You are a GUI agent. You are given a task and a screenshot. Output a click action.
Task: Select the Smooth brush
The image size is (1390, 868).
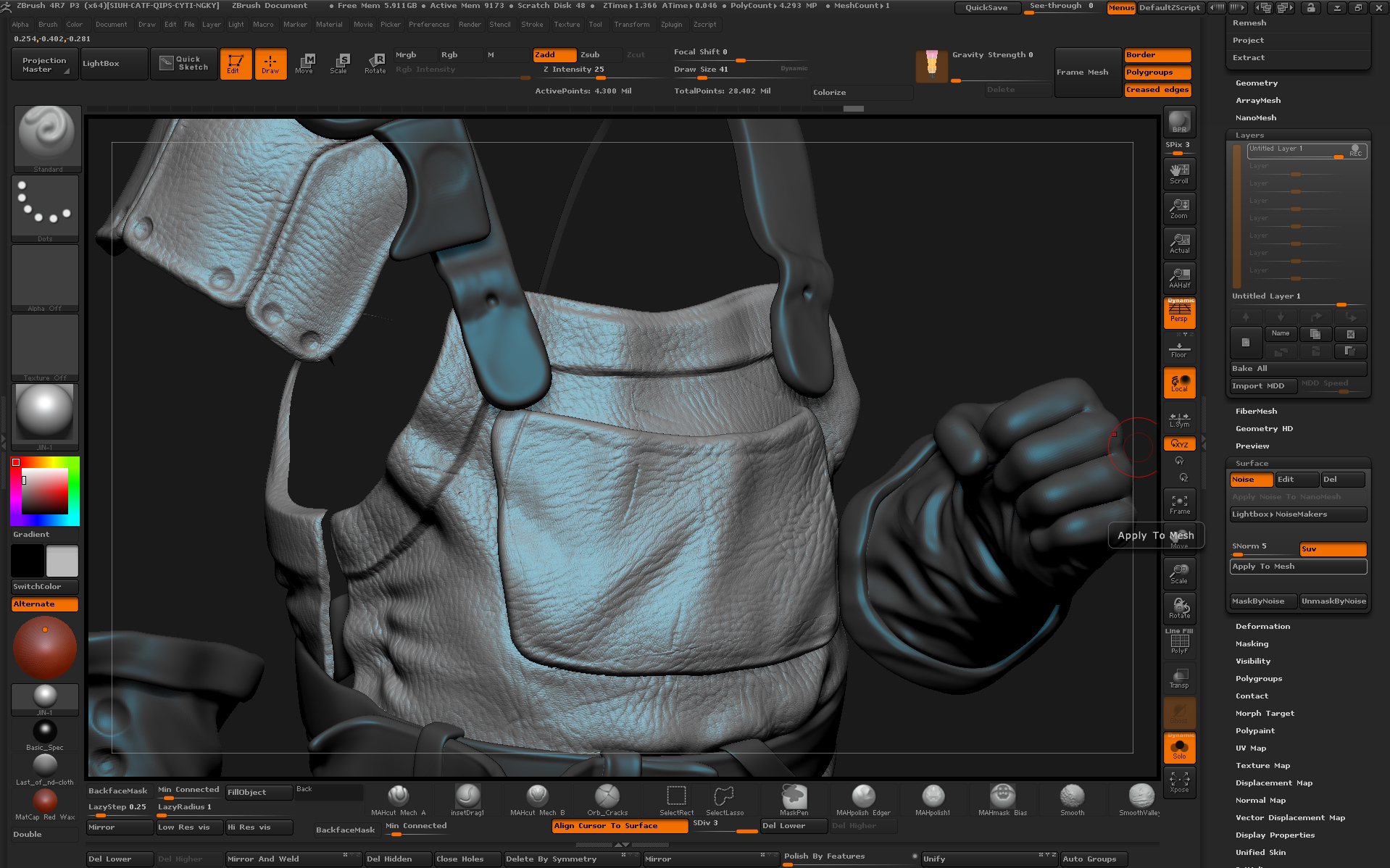click(1072, 800)
